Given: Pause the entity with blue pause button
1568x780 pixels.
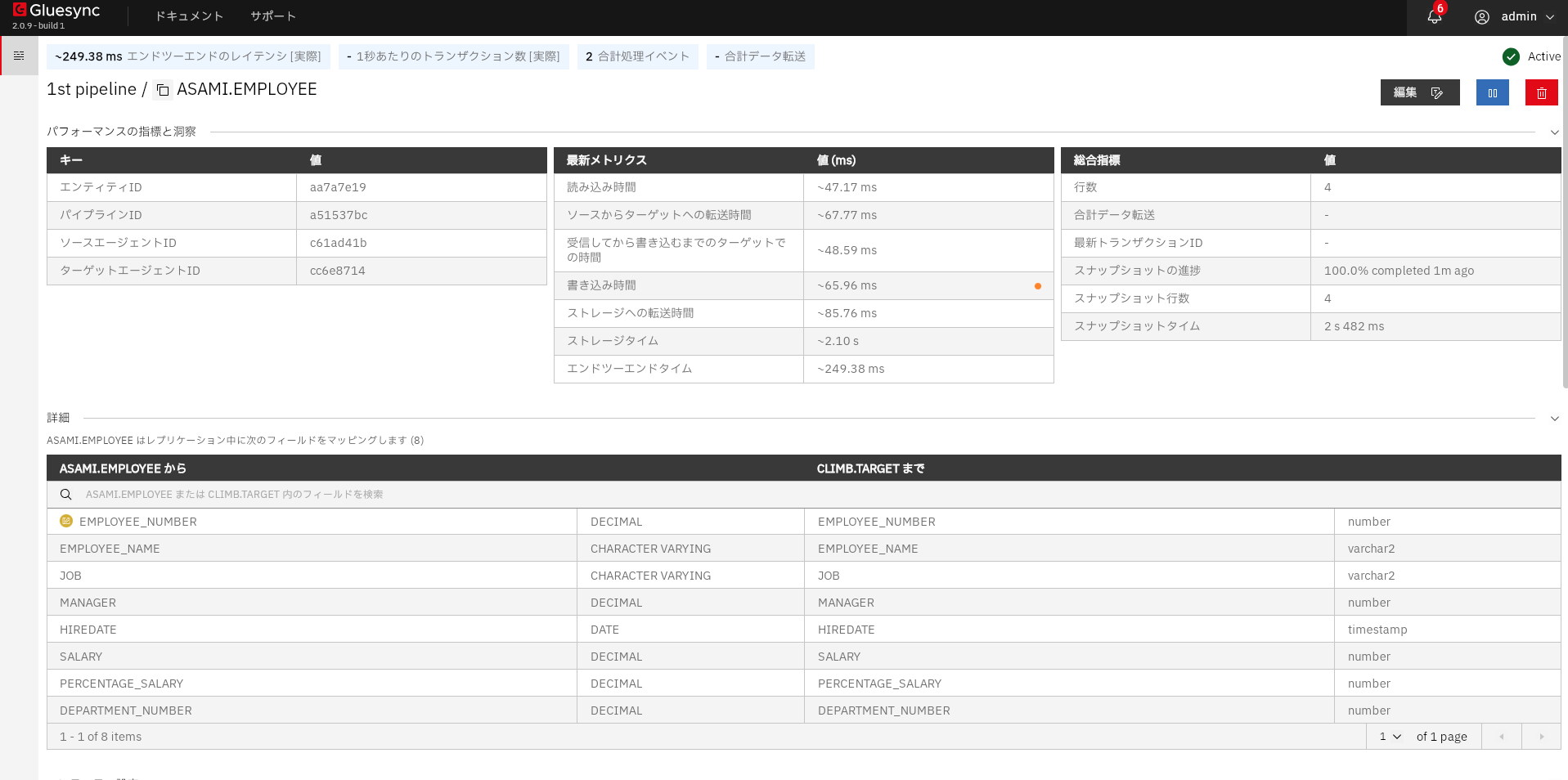Looking at the screenshot, I should (x=1492, y=92).
